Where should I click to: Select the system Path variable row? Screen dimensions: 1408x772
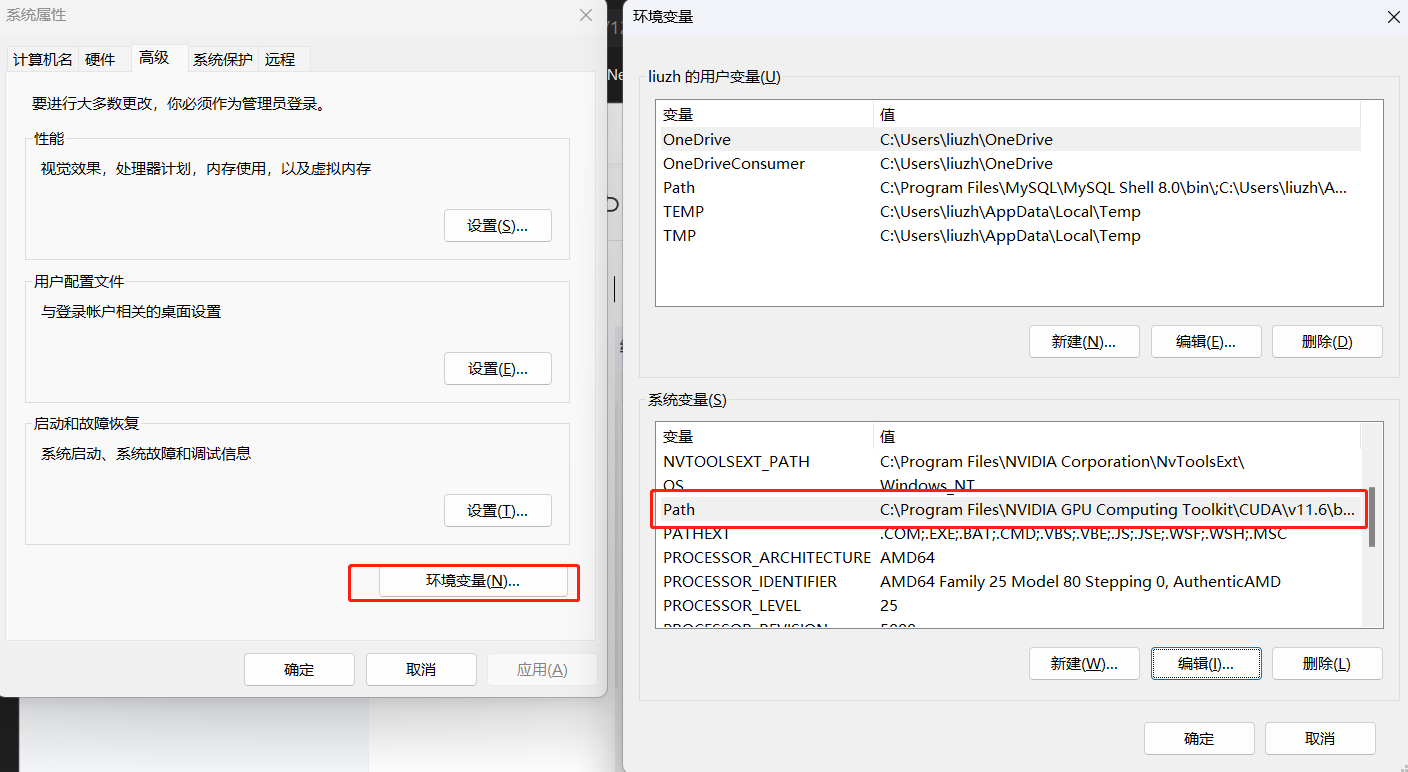click(1008, 510)
